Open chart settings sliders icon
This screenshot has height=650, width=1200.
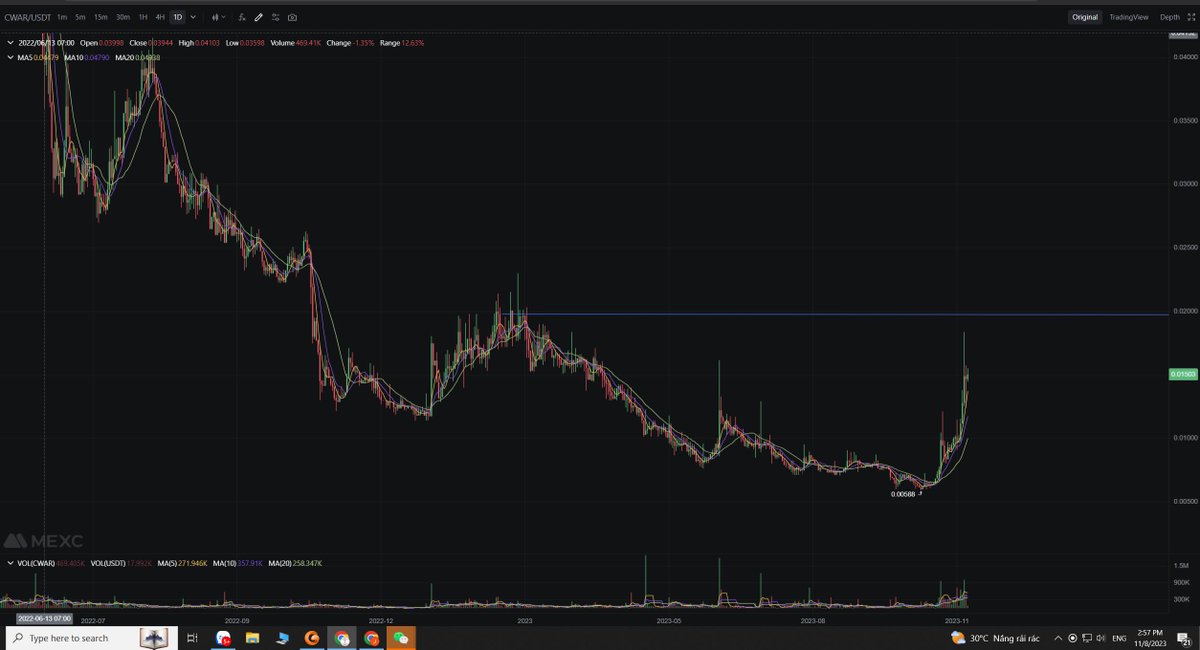[275, 17]
